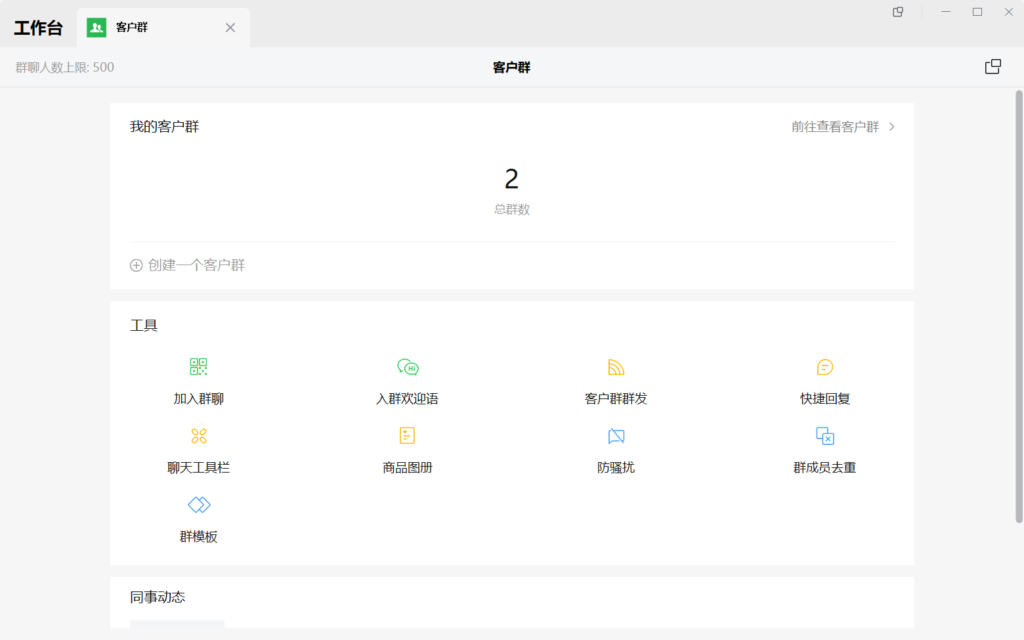Close the 客户群 tab
The height and width of the screenshot is (640, 1024).
point(230,28)
